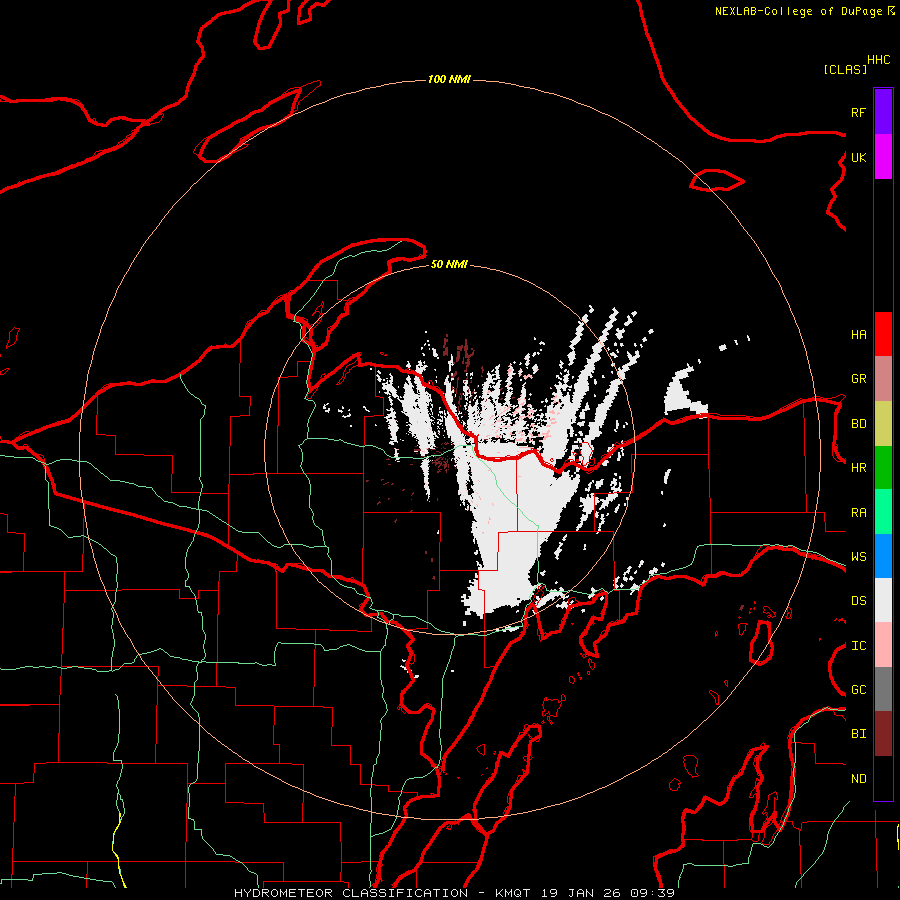900x900 pixels.
Task: Click the UK magenta legend swatch
Action: point(883,157)
